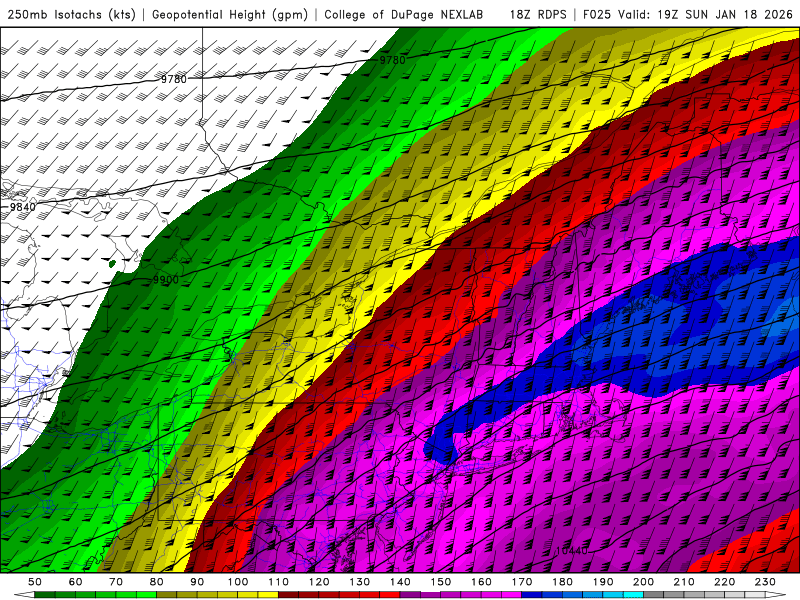The height and width of the screenshot is (600, 800).
Task: Pick the darkest blue swatch just after 170
Action: [x=532, y=595]
